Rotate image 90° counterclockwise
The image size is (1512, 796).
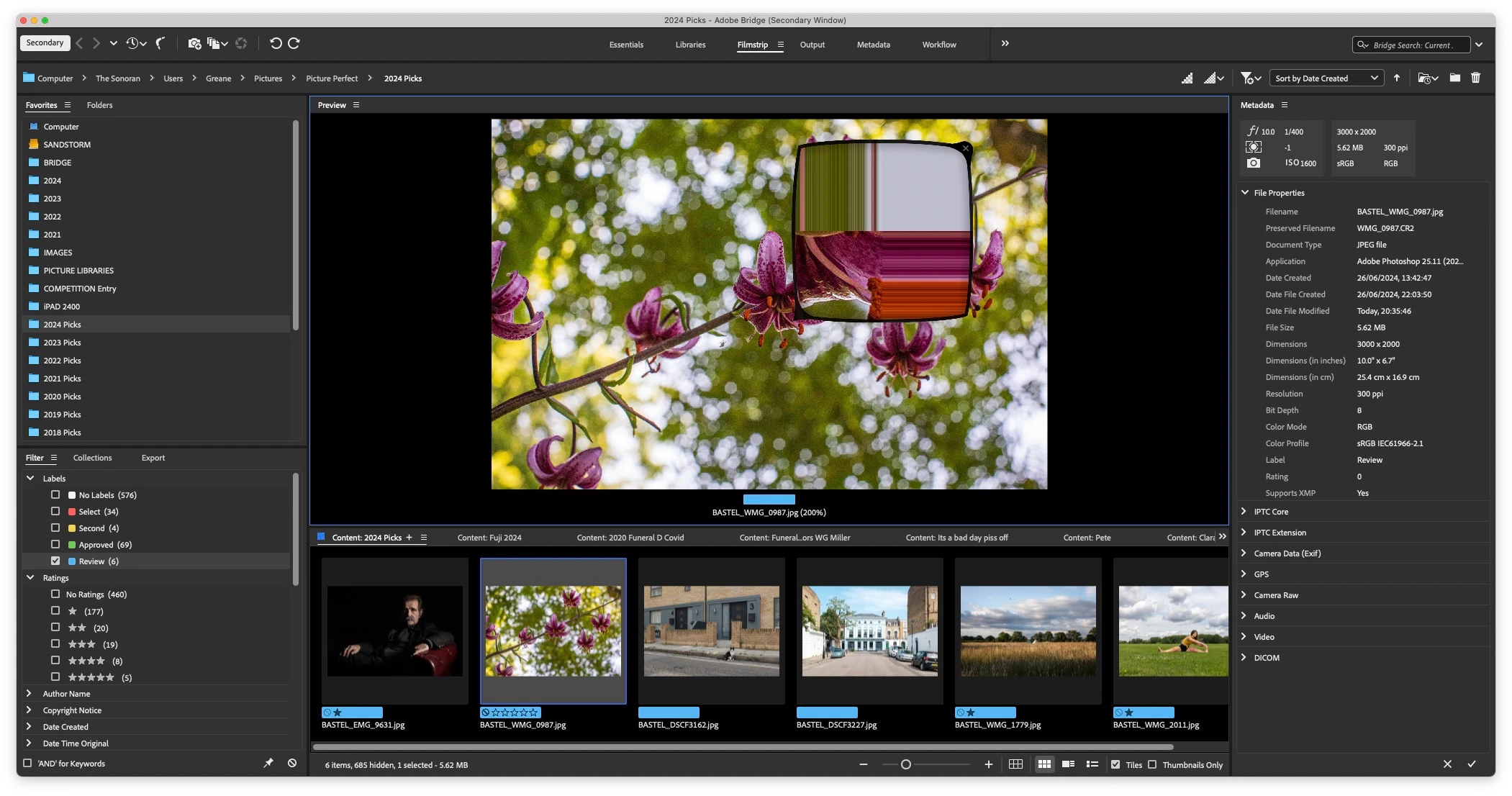click(275, 43)
